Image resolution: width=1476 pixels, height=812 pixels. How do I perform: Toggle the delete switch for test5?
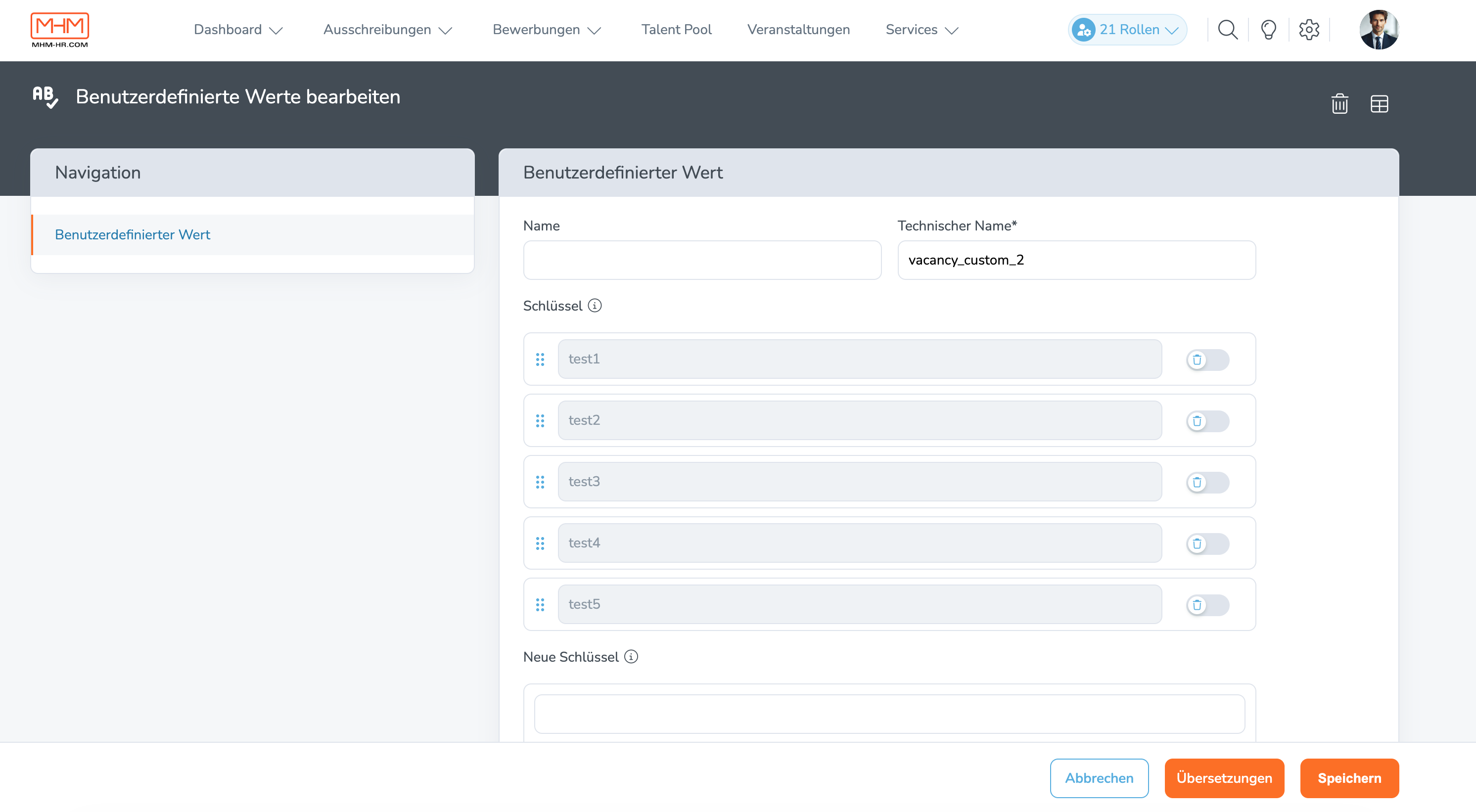[x=1207, y=605]
